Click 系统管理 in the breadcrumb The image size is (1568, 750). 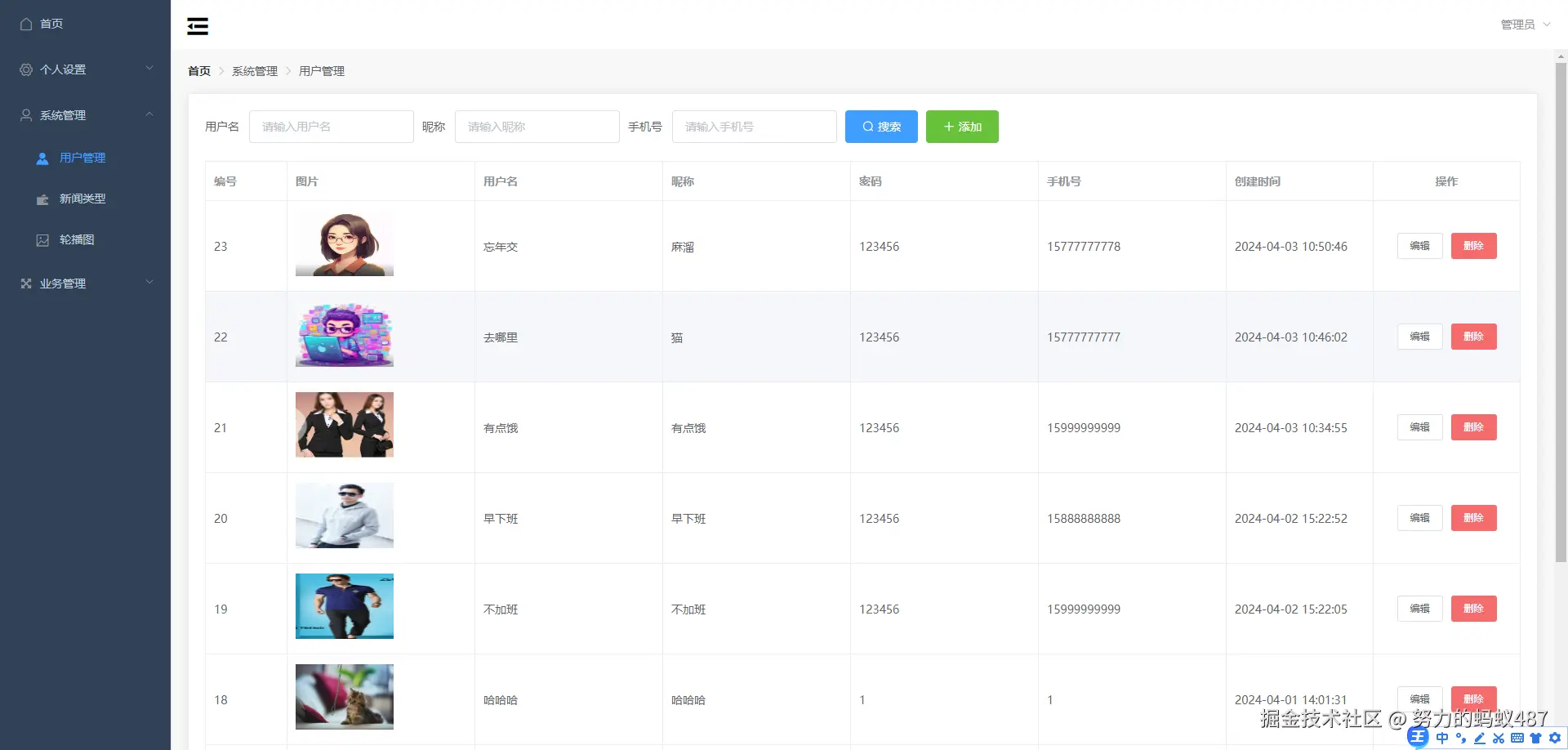[255, 71]
